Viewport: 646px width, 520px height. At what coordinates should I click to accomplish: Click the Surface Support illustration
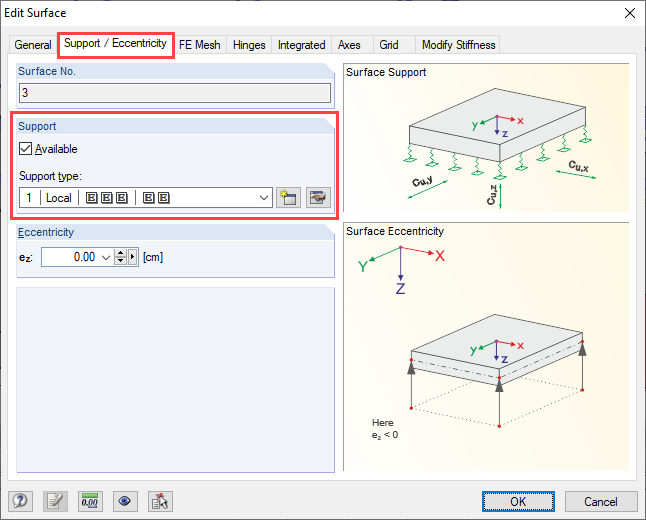486,137
